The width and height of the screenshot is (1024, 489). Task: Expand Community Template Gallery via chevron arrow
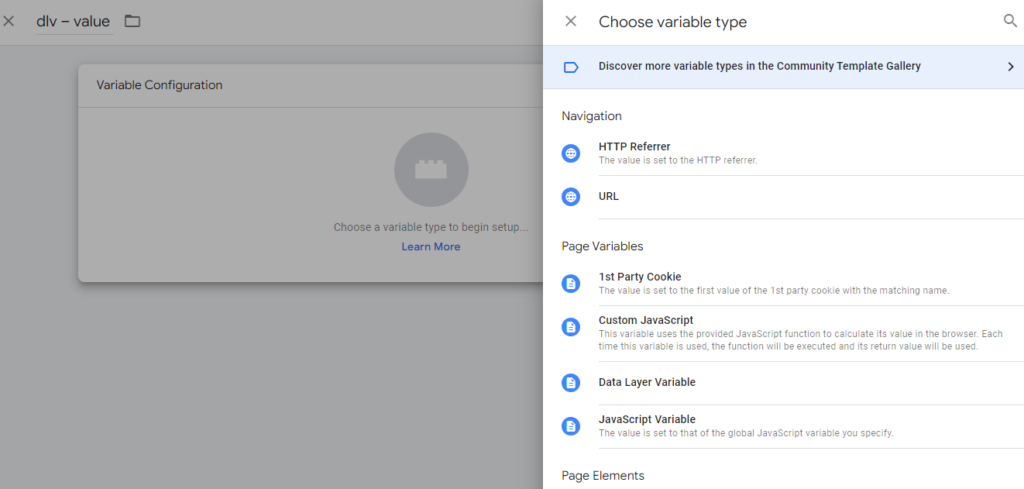pos(1010,67)
